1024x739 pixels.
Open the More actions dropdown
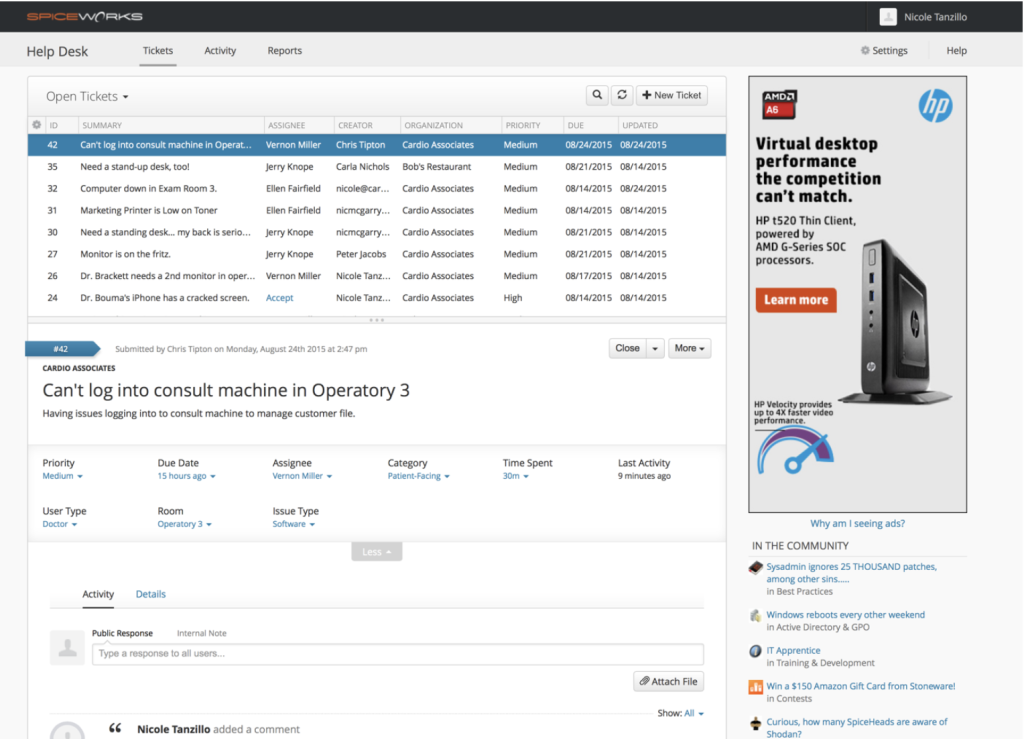pos(689,348)
